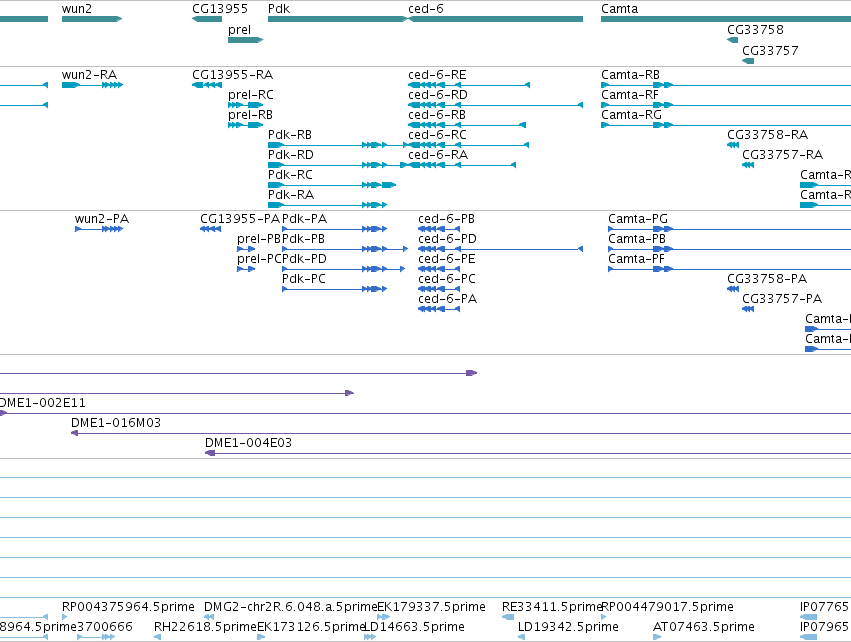Click the DME1-002E11 clone label
The image size is (851, 642).
coord(42,403)
